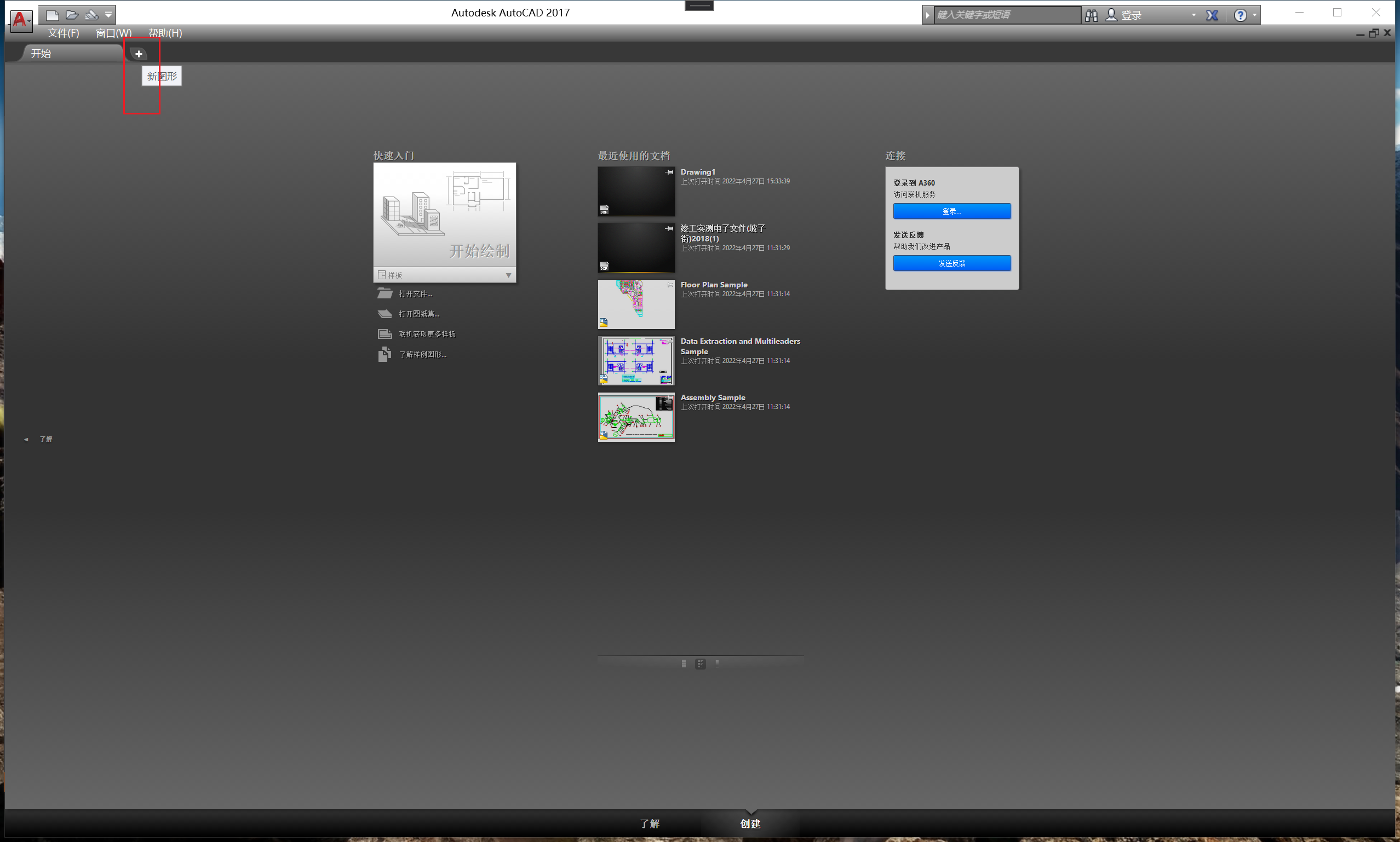Open the 文件(F) menu

[x=63, y=33]
